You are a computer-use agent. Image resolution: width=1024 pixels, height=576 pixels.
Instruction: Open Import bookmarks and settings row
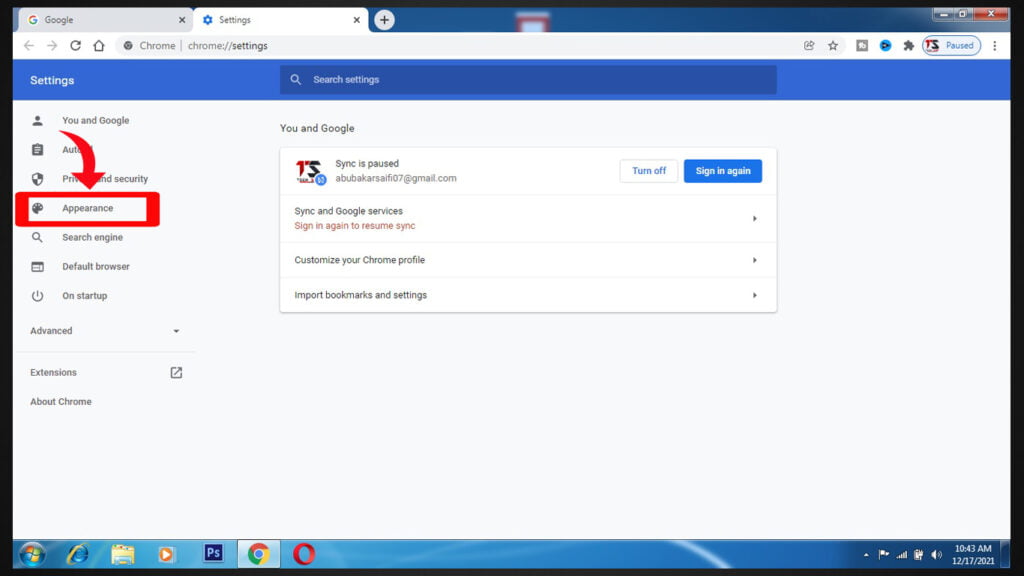[528, 295]
